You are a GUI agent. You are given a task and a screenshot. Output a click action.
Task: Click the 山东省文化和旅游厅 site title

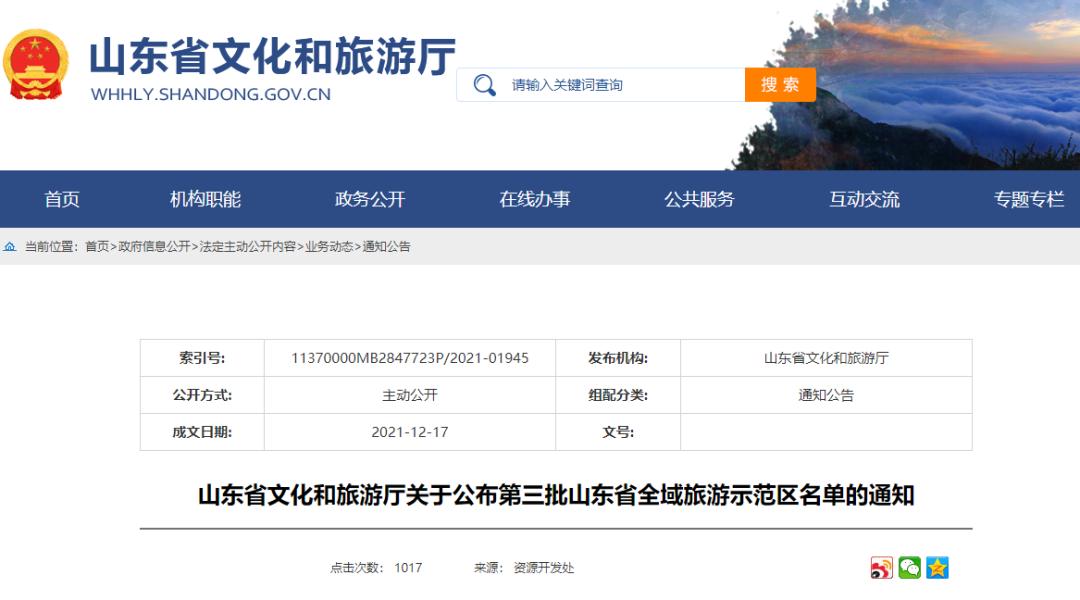[272, 56]
